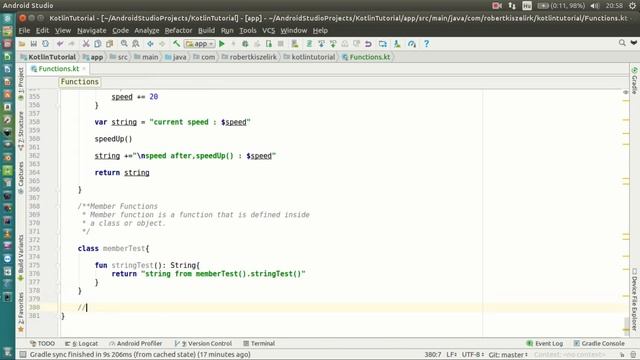Toggle the Structure tool window
640x360 pixels.
pyautogui.click(x=21, y=131)
